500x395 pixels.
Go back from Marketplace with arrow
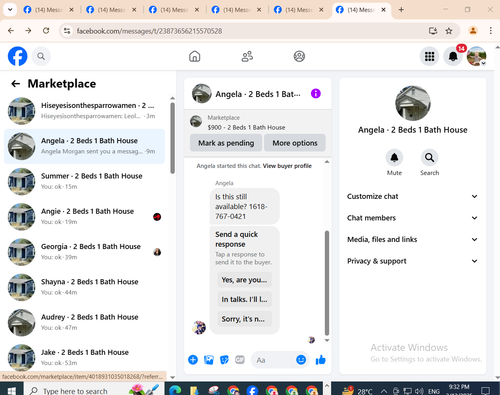coord(15,84)
